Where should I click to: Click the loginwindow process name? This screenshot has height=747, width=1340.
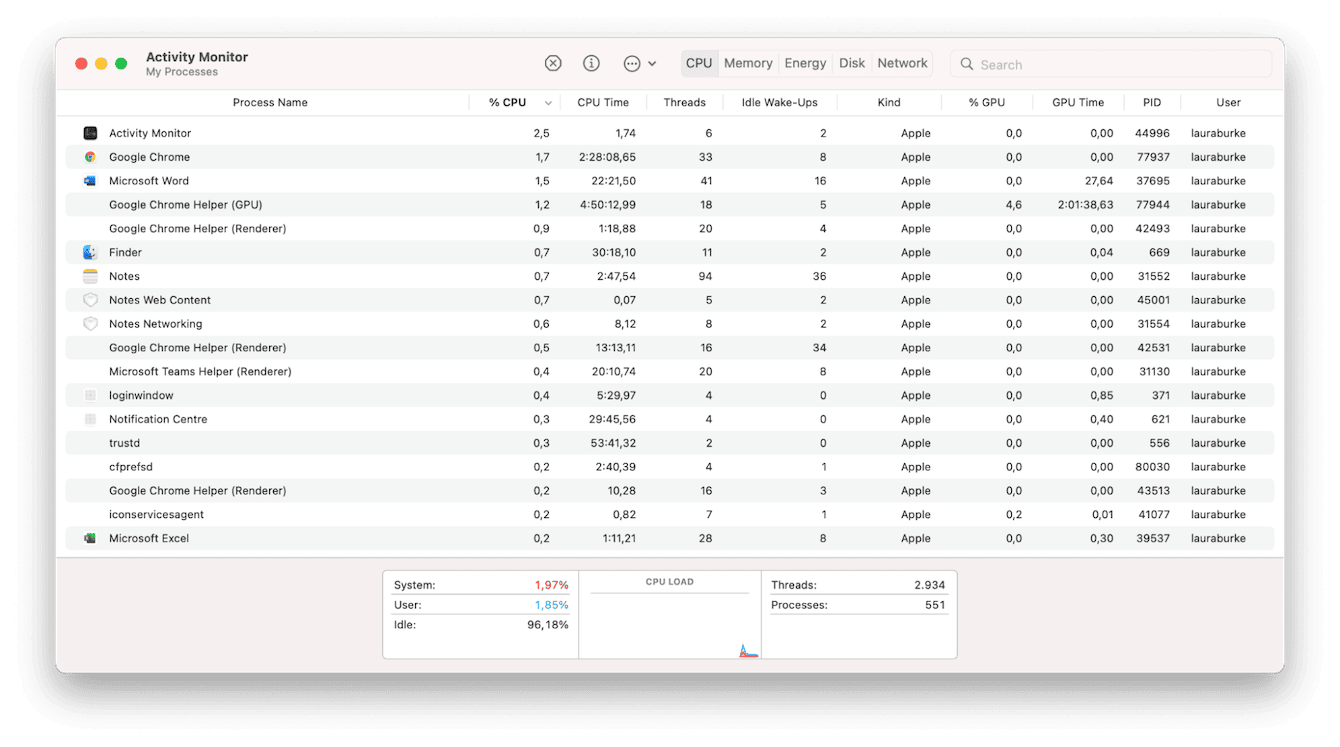tap(141, 395)
